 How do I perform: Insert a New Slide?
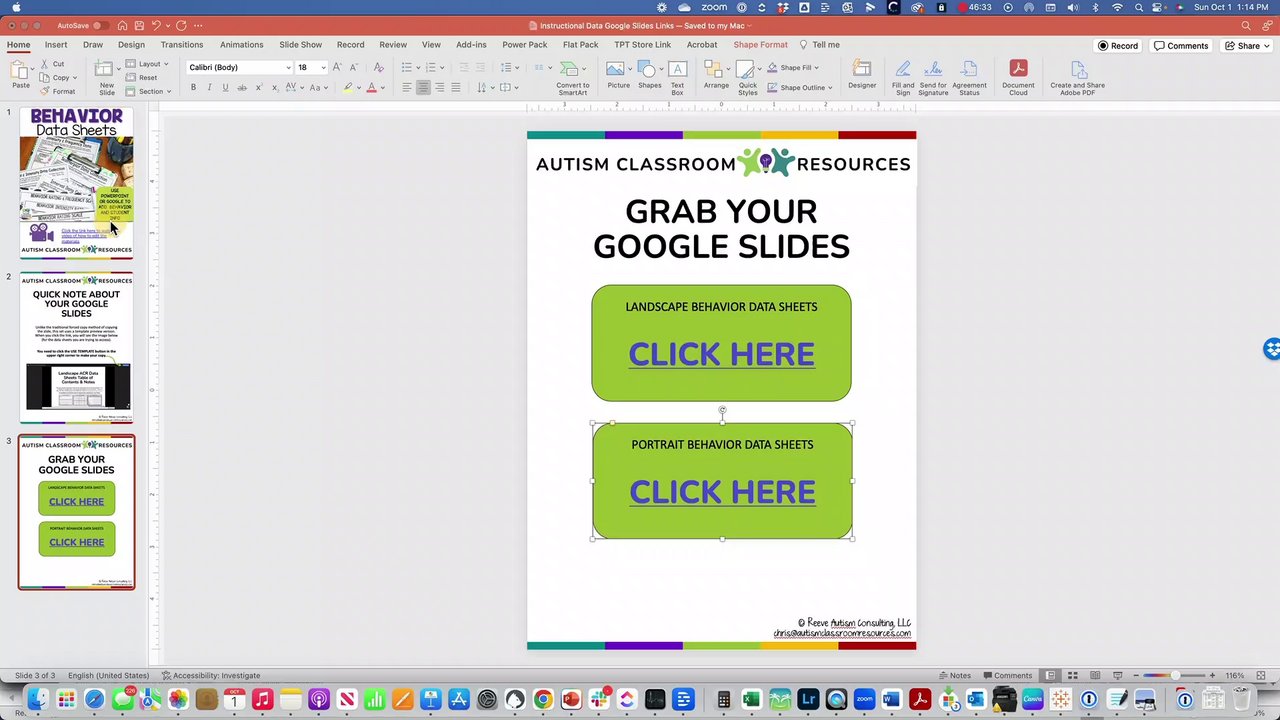[x=106, y=77]
